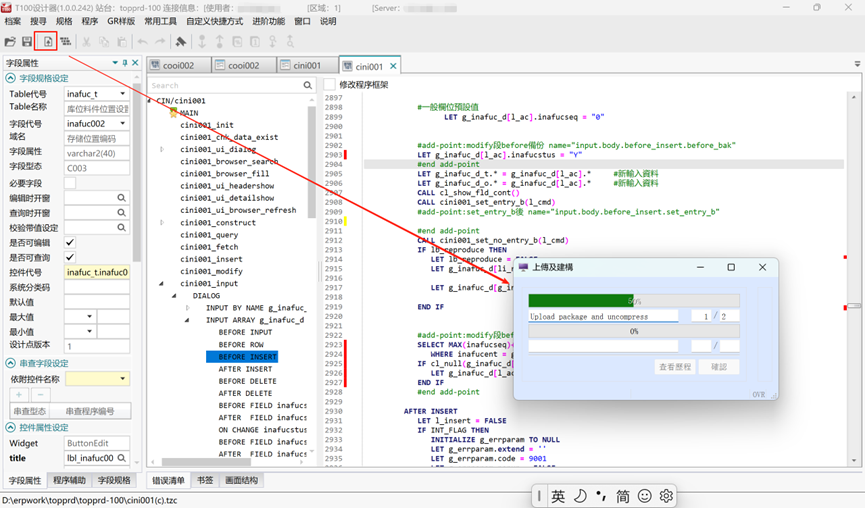Click the 默认值 input field
This screenshot has width=865, height=508.
(x=97, y=302)
